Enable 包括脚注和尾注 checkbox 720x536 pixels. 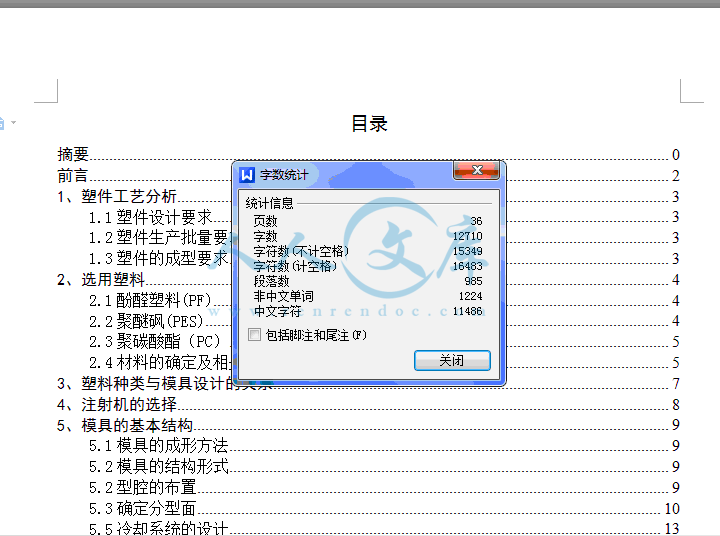click(x=254, y=335)
